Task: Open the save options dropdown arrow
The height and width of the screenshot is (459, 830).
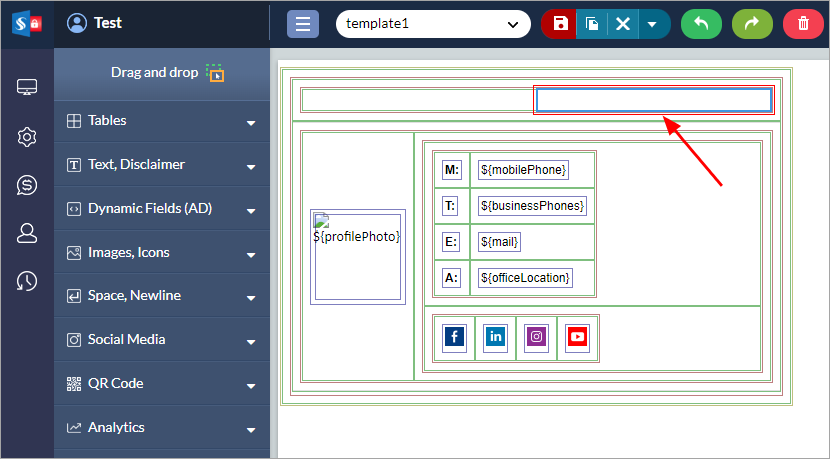Action: click(652, 24)
